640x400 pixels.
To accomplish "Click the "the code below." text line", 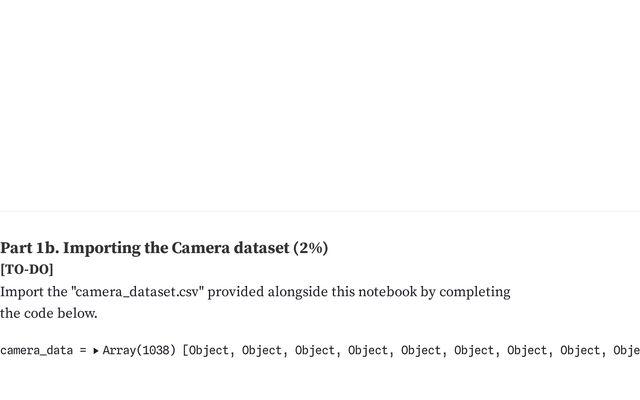I will pos(49,313).
